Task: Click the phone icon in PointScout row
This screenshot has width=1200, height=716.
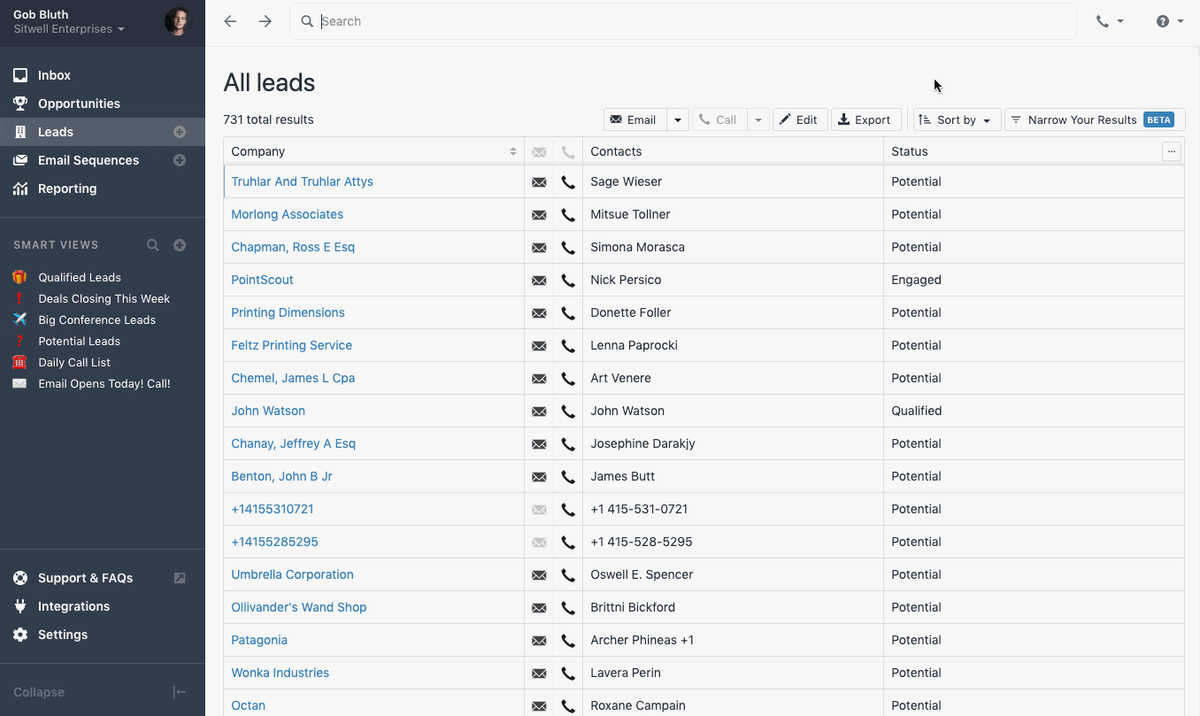Action: click(x=568, y=280)
